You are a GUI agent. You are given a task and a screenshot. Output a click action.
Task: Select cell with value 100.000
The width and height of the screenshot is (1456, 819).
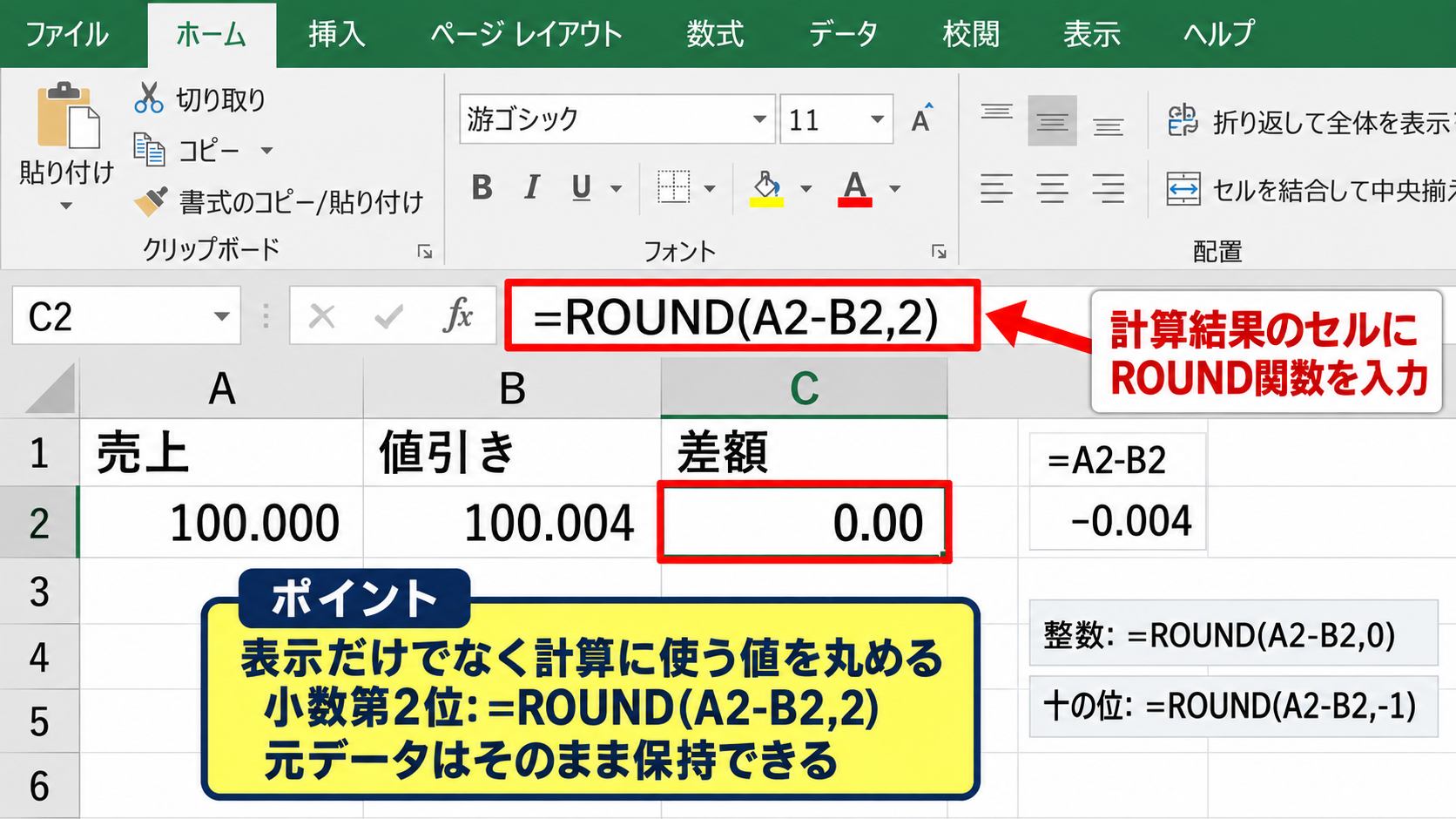pyautogui.click(x=221, y=523)
